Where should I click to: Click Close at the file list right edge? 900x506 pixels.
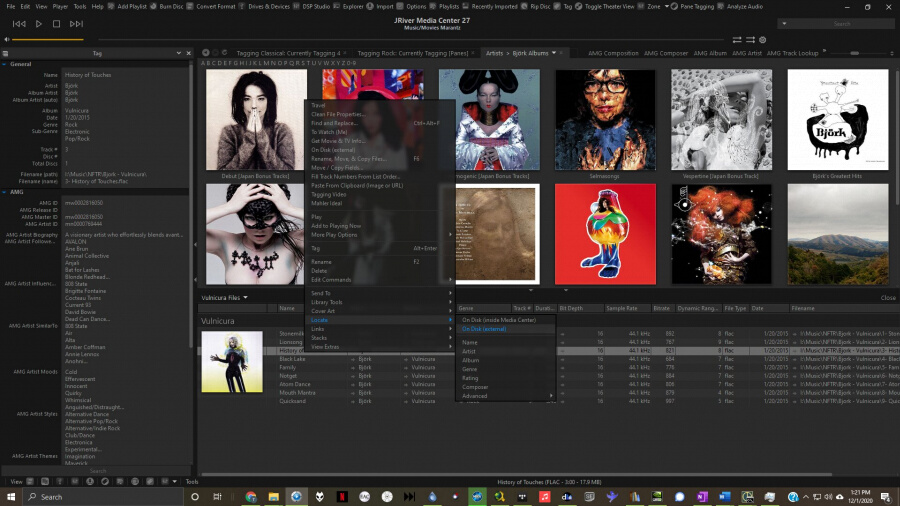(888, 298)
